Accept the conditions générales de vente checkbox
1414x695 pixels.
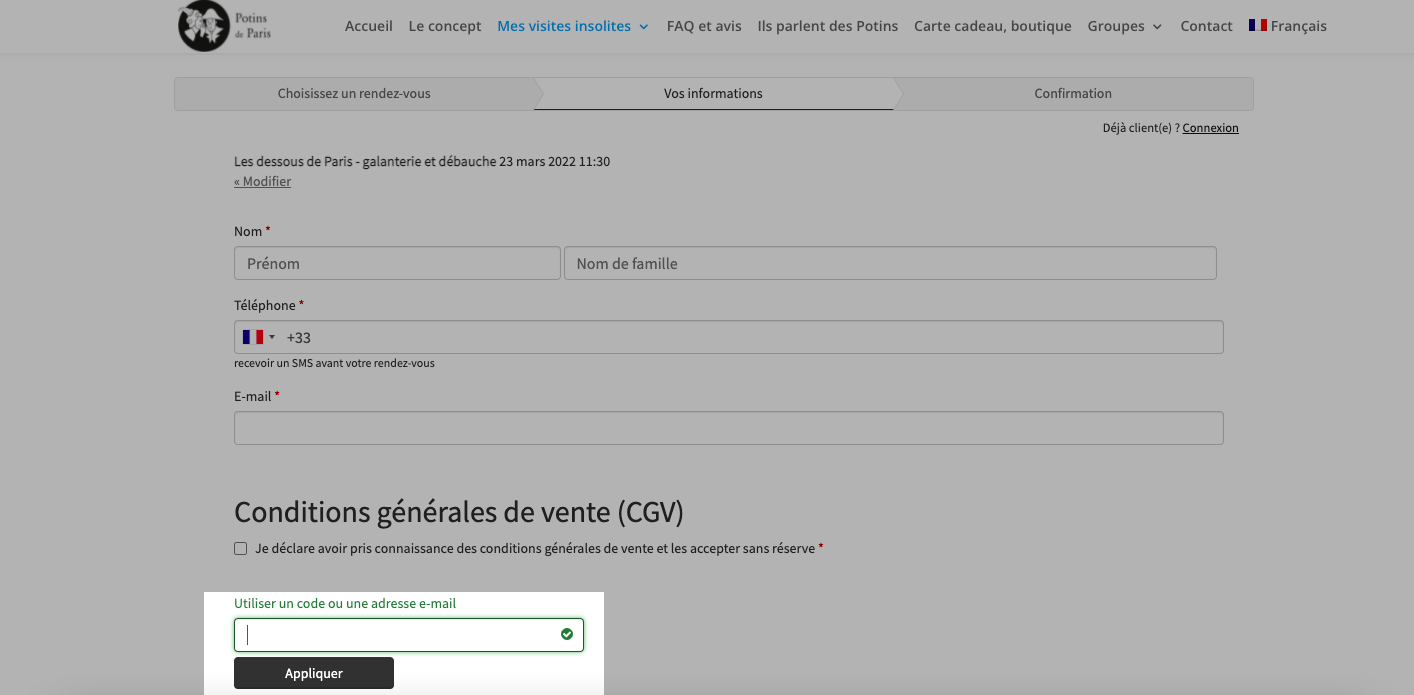point(240,548)
